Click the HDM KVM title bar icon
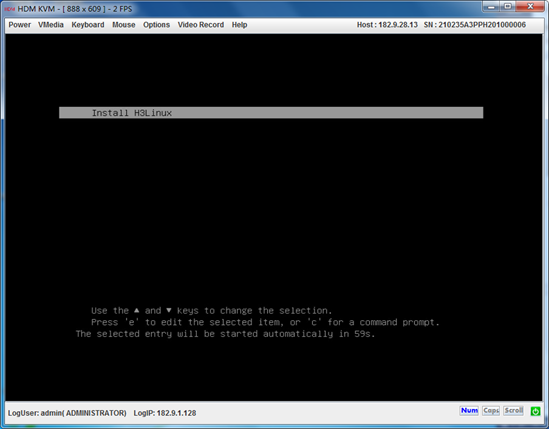This screenshot has width=549, height=429. coord(10,9)
